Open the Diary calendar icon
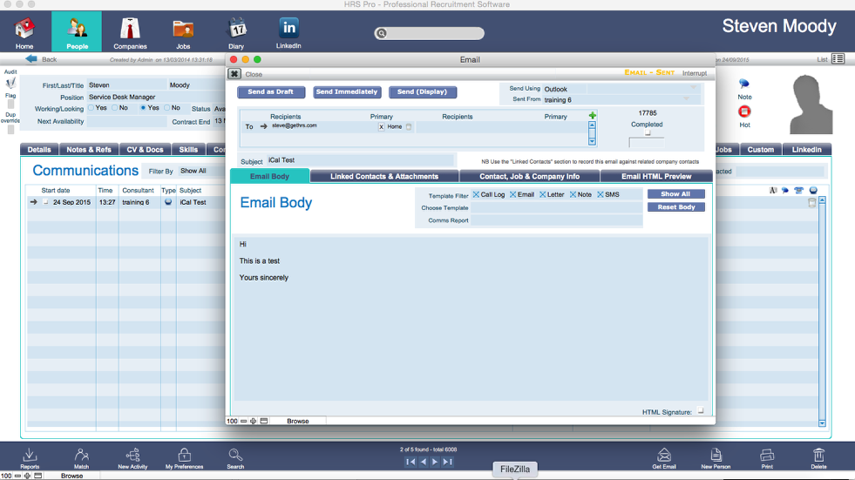Viewport: 855px width, 480px height. 237,28
